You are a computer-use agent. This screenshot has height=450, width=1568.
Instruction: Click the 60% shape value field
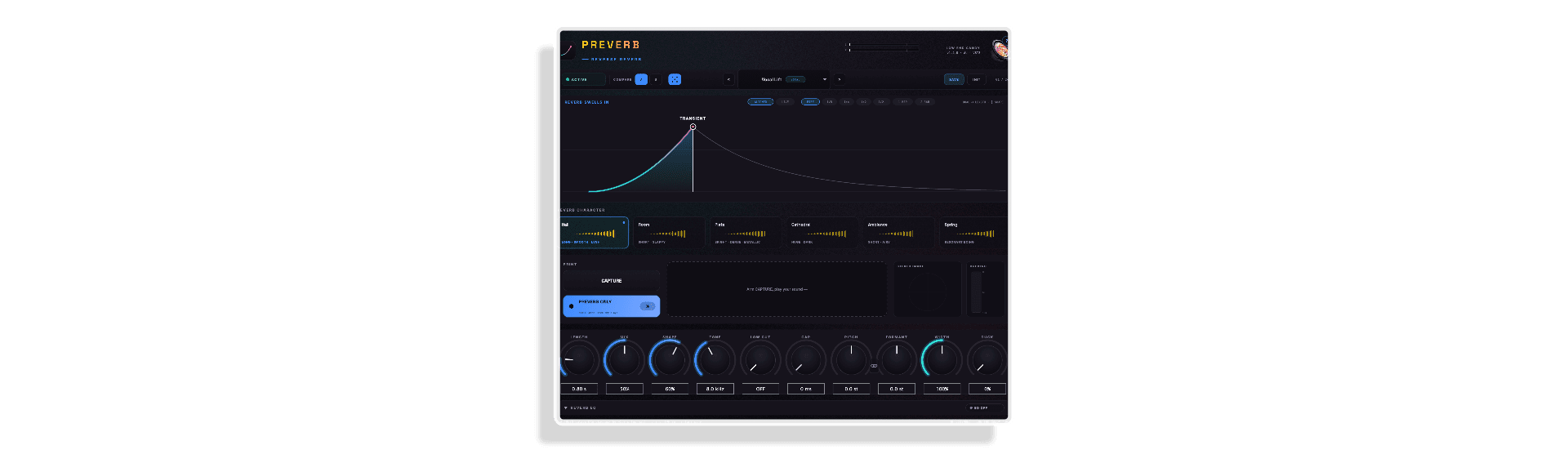point(670,389)
